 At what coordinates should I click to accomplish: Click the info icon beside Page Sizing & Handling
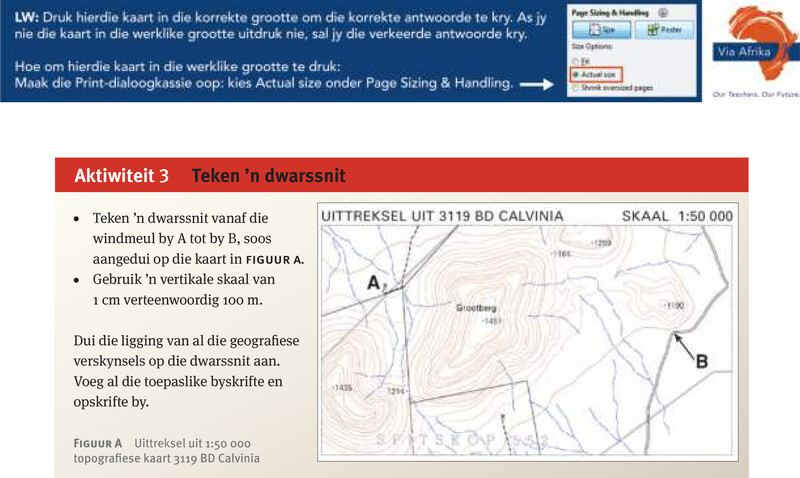click(x=663, y=12)
